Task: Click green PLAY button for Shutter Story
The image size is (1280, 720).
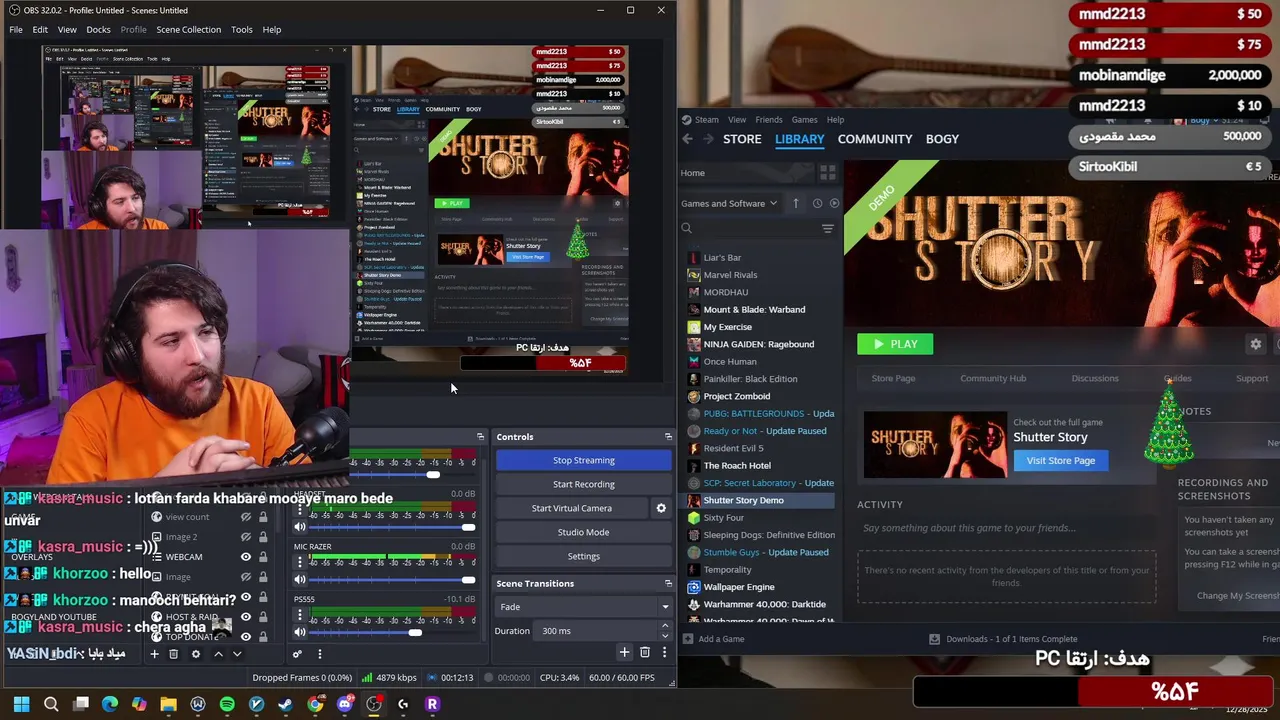Action: pyautogui.click(x=895, y=344)
